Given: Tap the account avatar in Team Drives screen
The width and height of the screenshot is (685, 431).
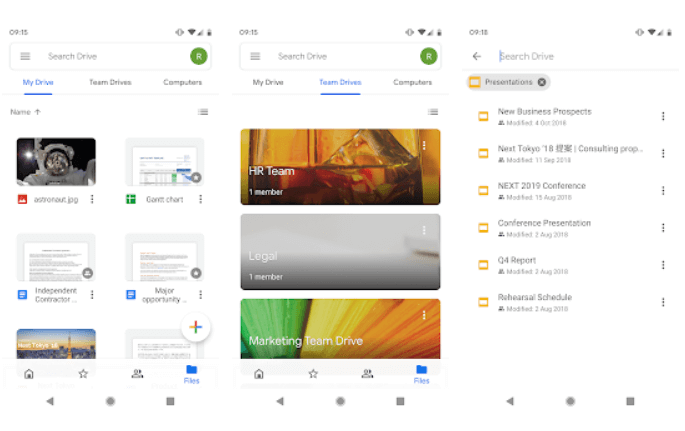Looking at the screenshot, I should tap(429, 56).
